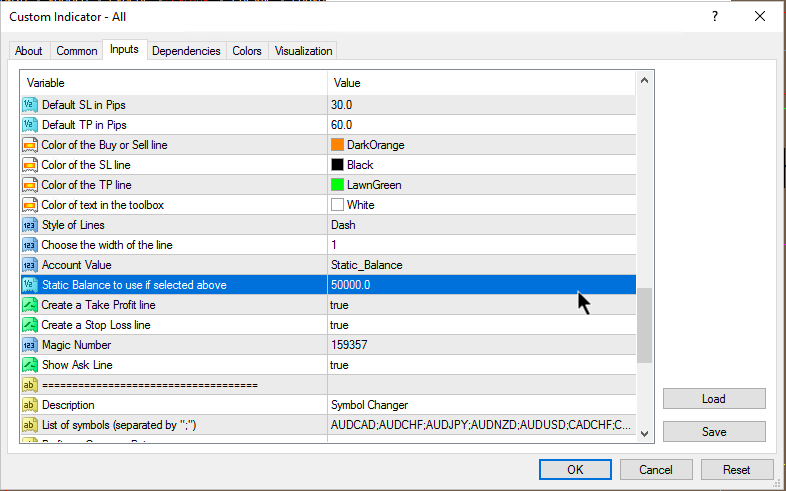Screen dimensions: 786x491
Task: Click the Load button
Action: click(x=714, y=399)
